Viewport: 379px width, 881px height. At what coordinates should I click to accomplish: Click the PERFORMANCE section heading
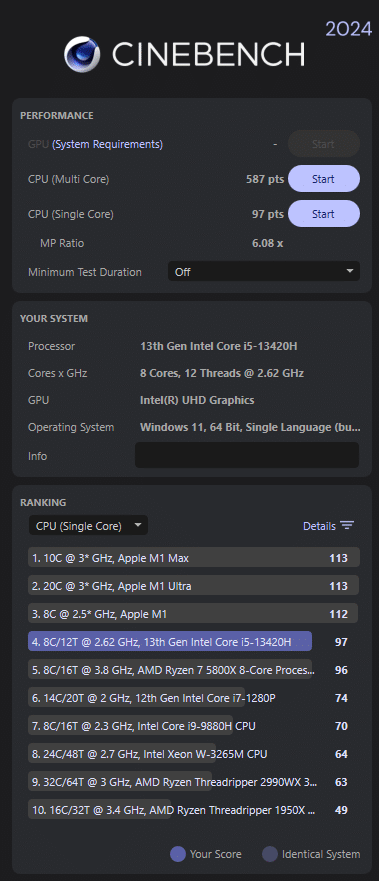[x=57, y=116]
